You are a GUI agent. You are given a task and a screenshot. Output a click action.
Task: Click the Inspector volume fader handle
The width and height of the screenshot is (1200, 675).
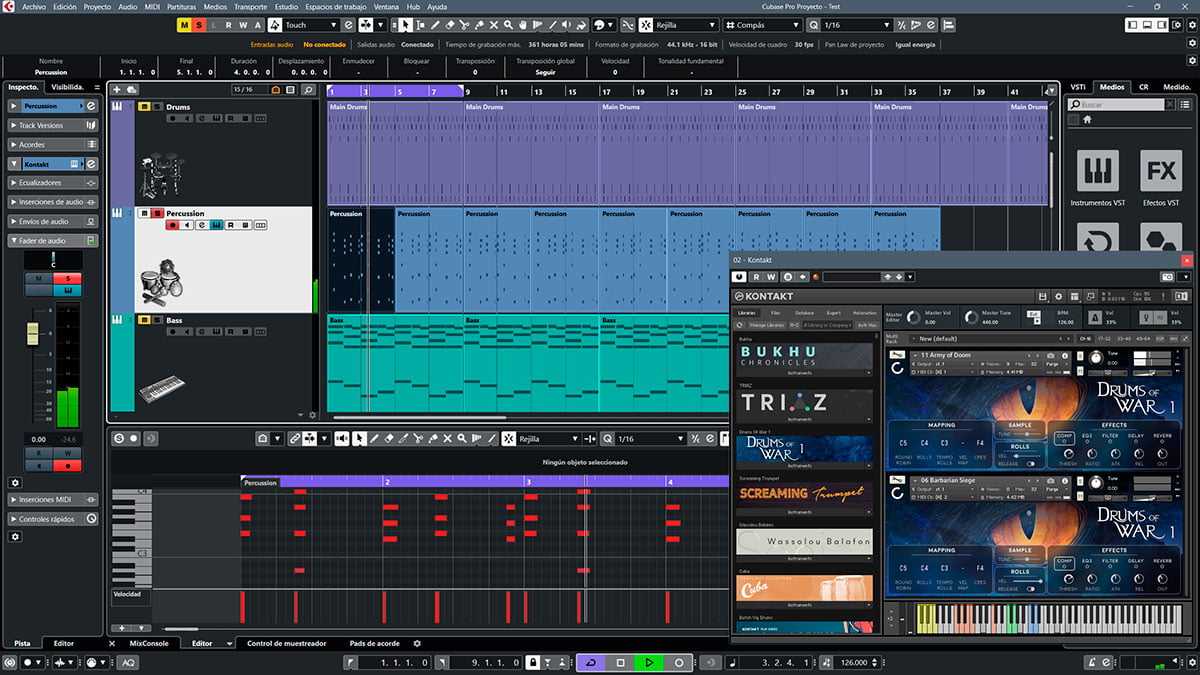tap(32, 333)
